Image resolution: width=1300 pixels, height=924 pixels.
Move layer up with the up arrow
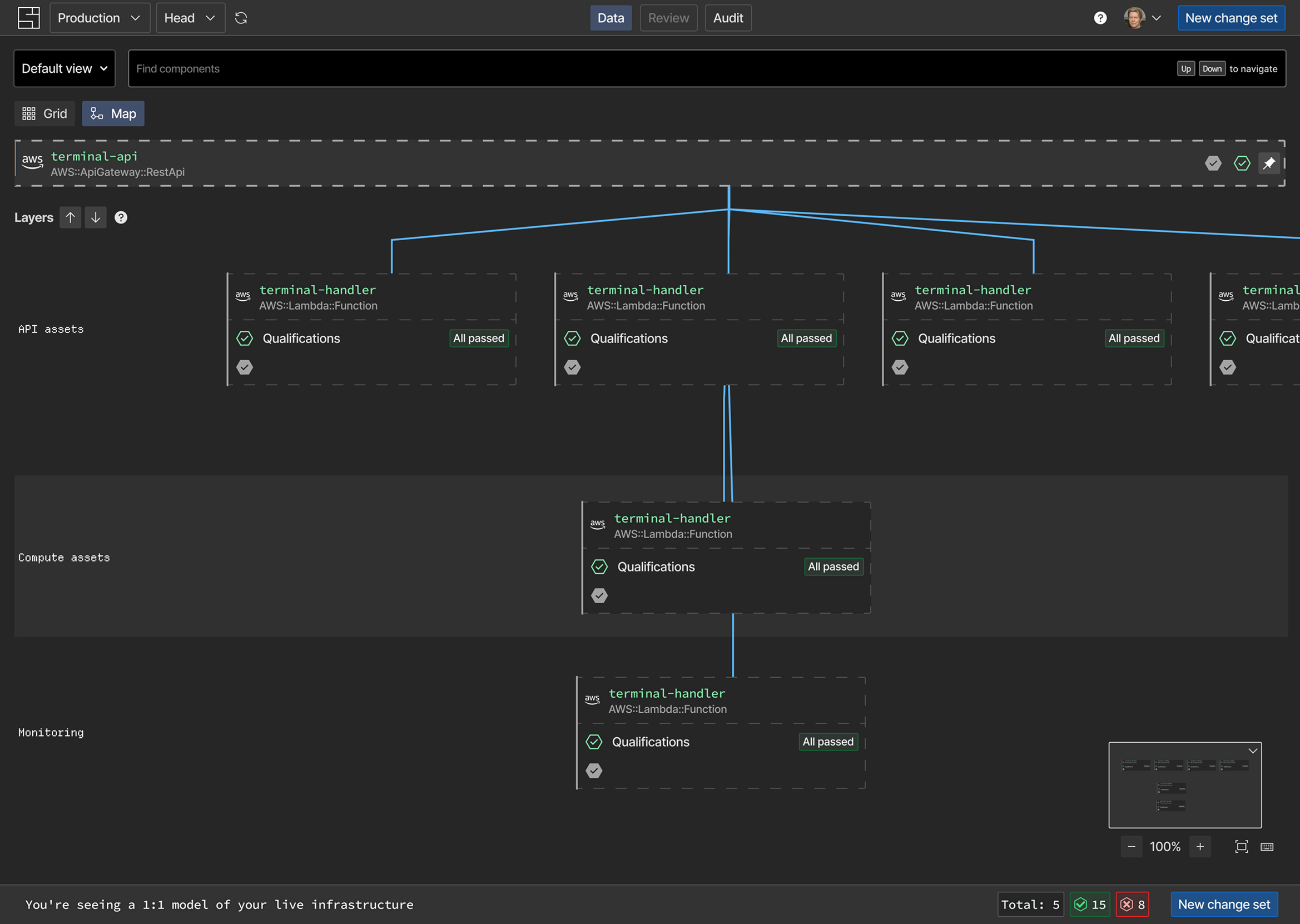pos(71,217)
